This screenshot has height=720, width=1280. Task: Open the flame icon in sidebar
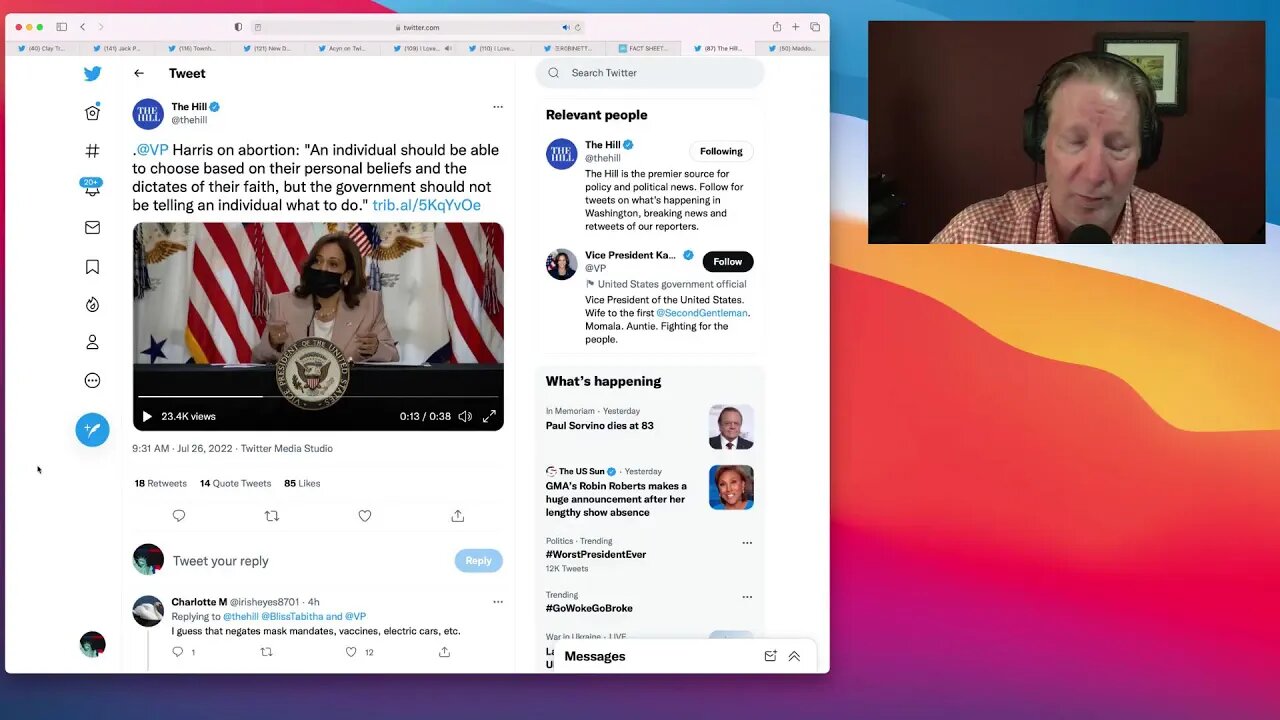(x=92, y=304)
